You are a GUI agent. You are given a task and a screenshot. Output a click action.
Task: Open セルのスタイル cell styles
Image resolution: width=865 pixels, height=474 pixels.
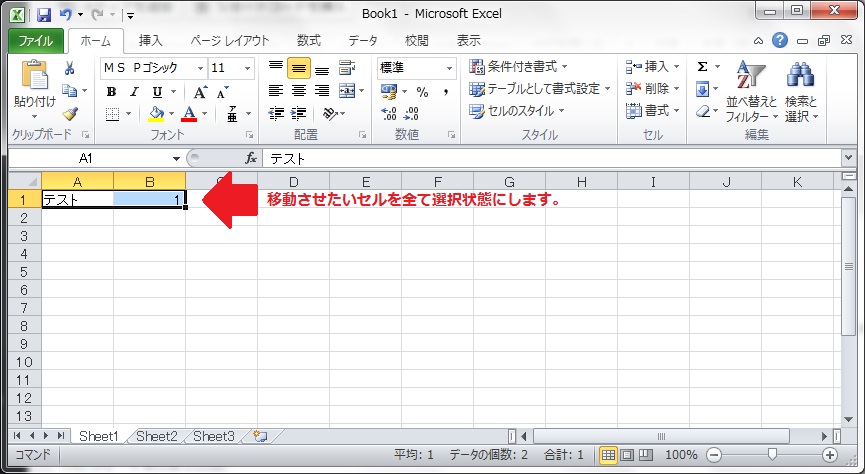(x=516, y=111)
